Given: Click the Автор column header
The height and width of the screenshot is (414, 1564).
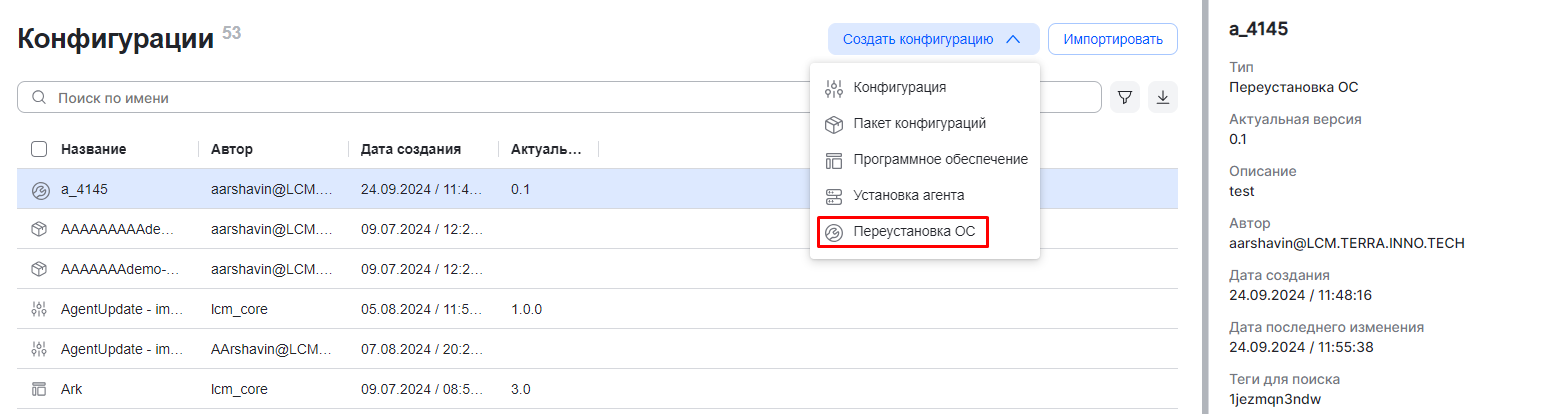Looking at the screenshot, I should pyautogui.click(x=232, y=149).
